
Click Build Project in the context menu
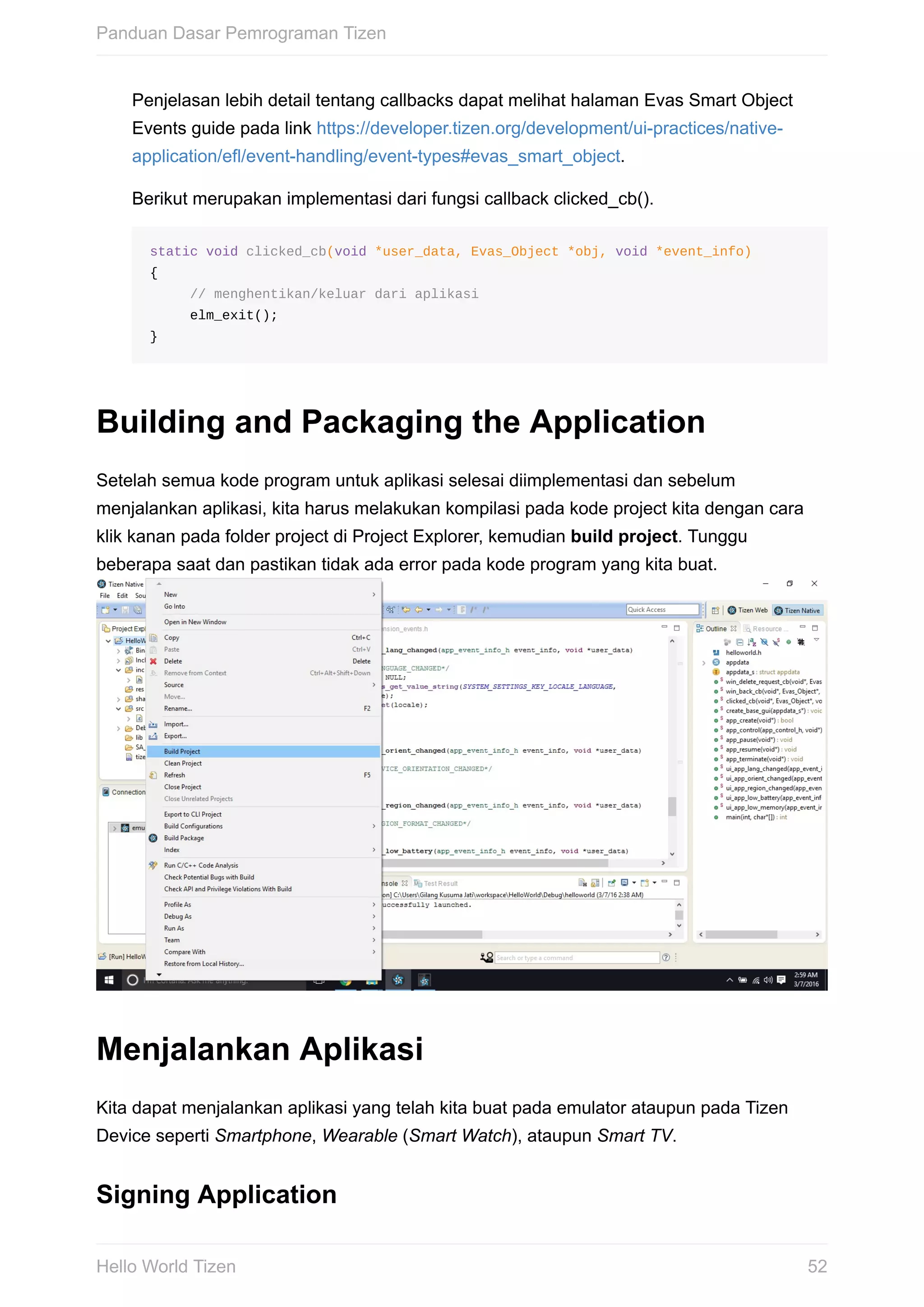263,751
